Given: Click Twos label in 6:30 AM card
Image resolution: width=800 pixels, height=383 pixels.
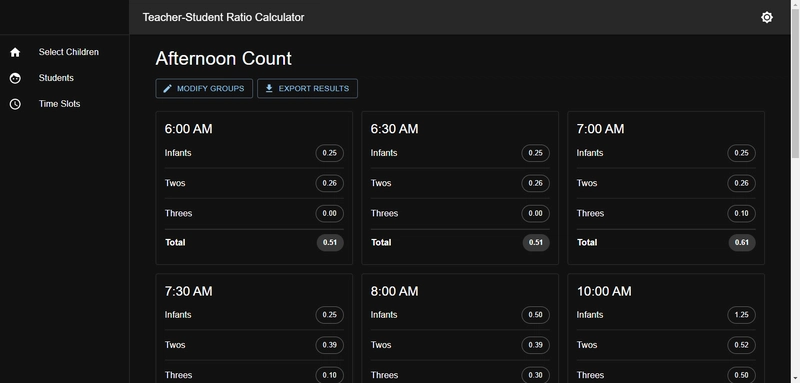Looking at the screenshot, I should [x=381, y=183].
